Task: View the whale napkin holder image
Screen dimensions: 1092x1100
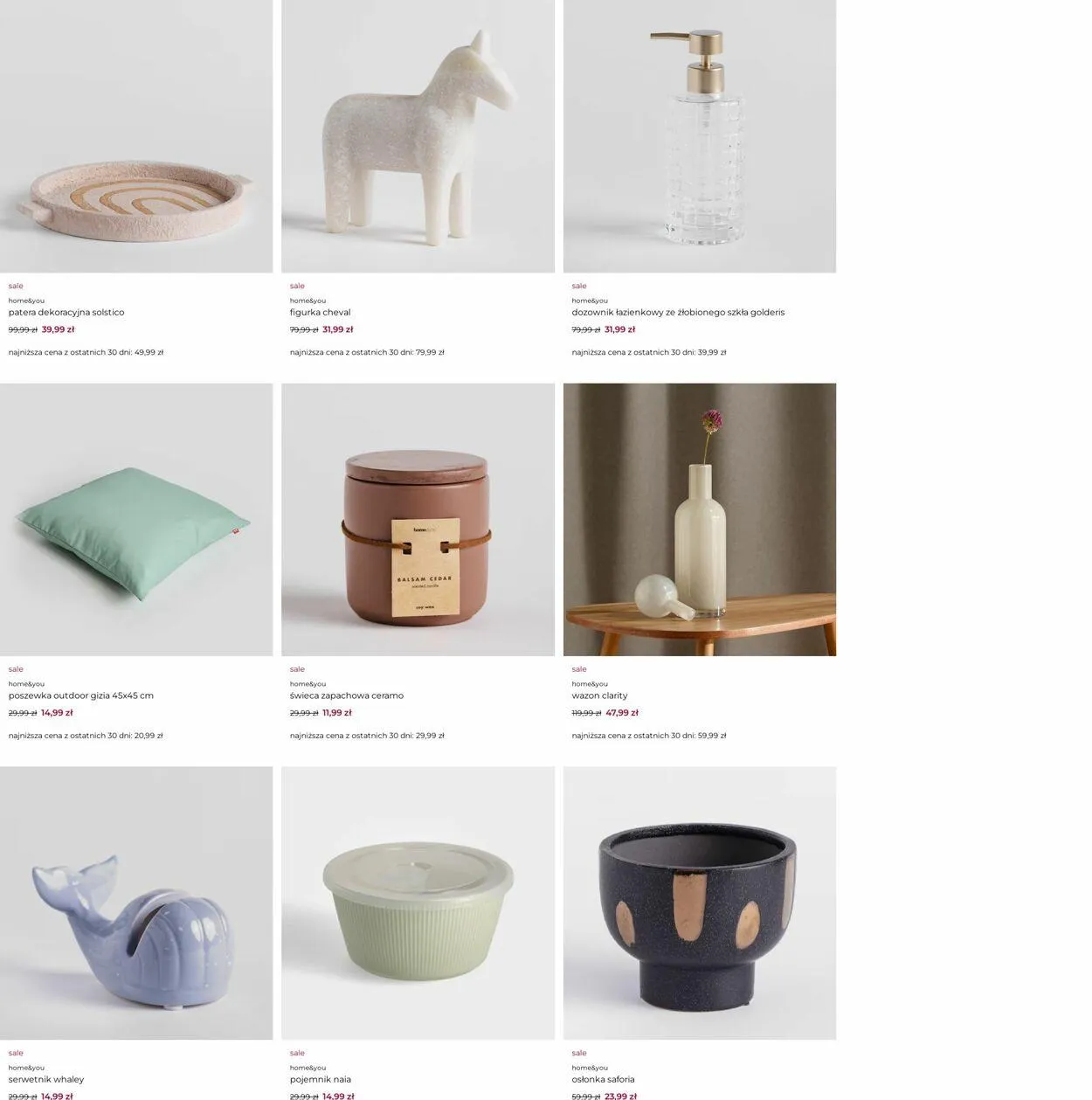Action: click(136, 903)
